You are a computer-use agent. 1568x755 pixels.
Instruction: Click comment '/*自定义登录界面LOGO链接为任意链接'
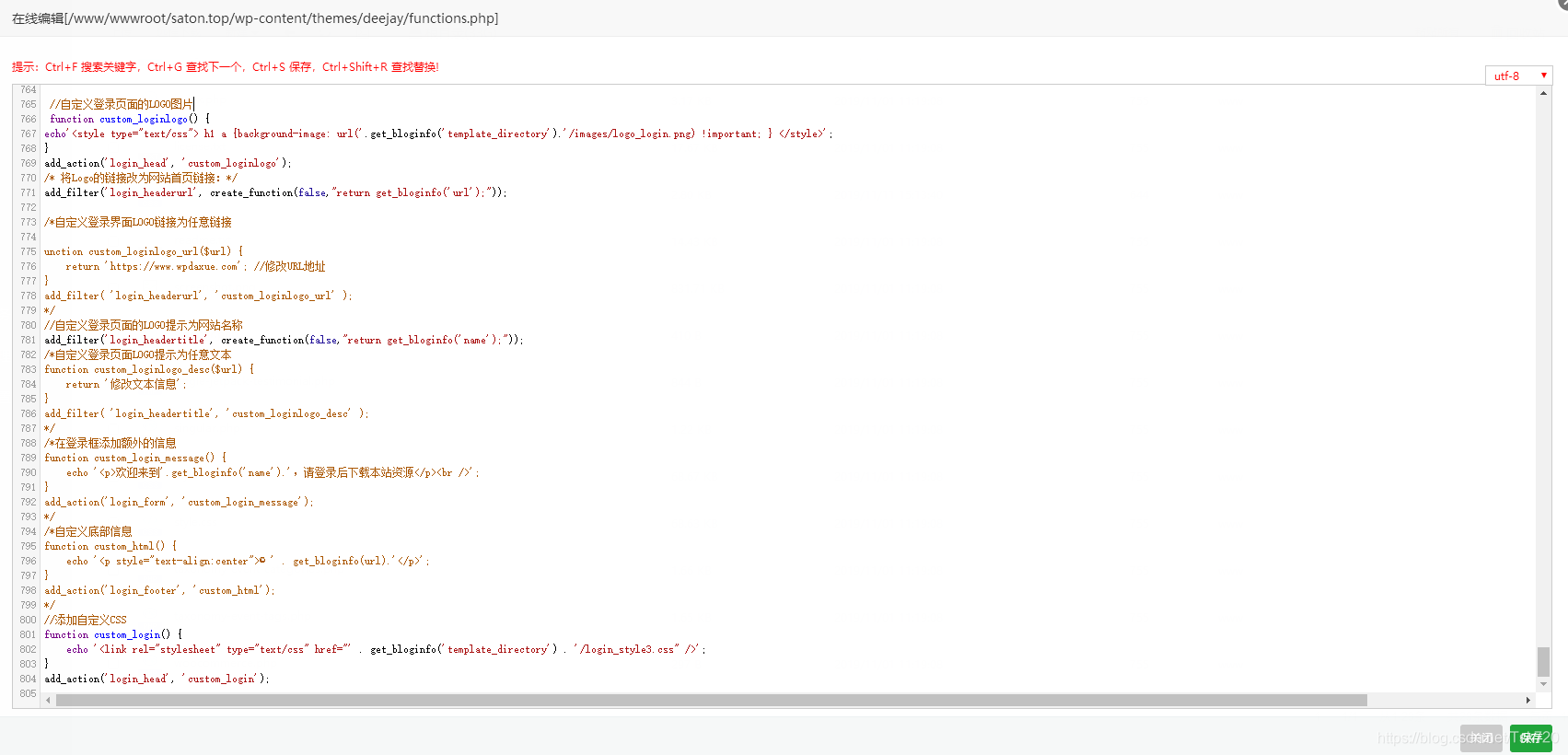(138, 222)
